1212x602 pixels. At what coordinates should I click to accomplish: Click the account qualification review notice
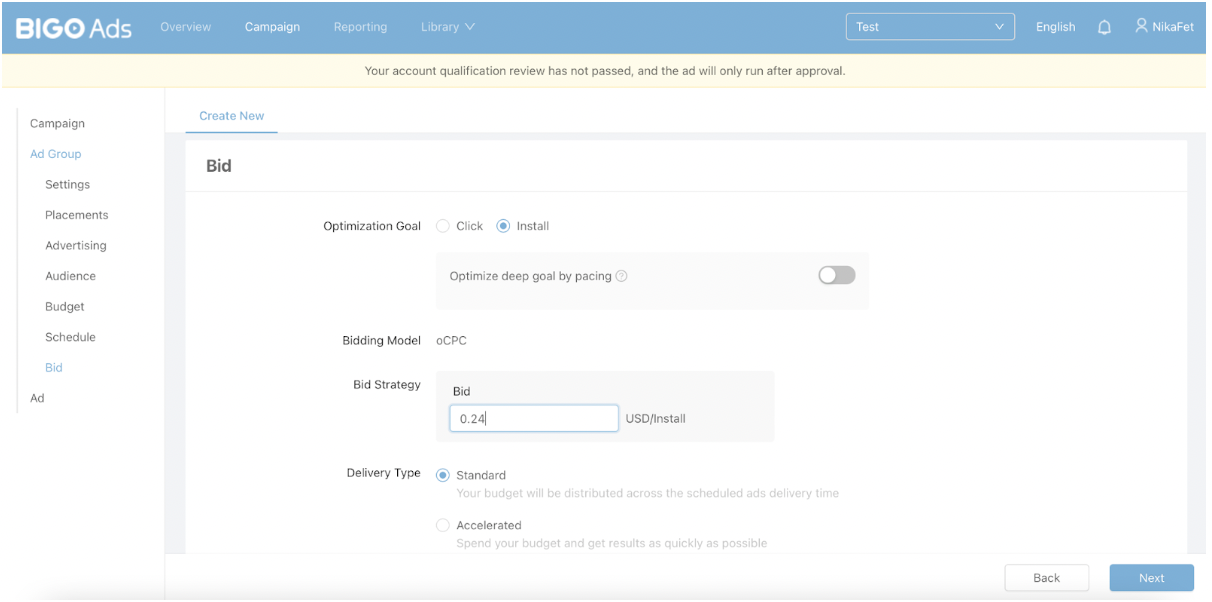coord(605,71)
